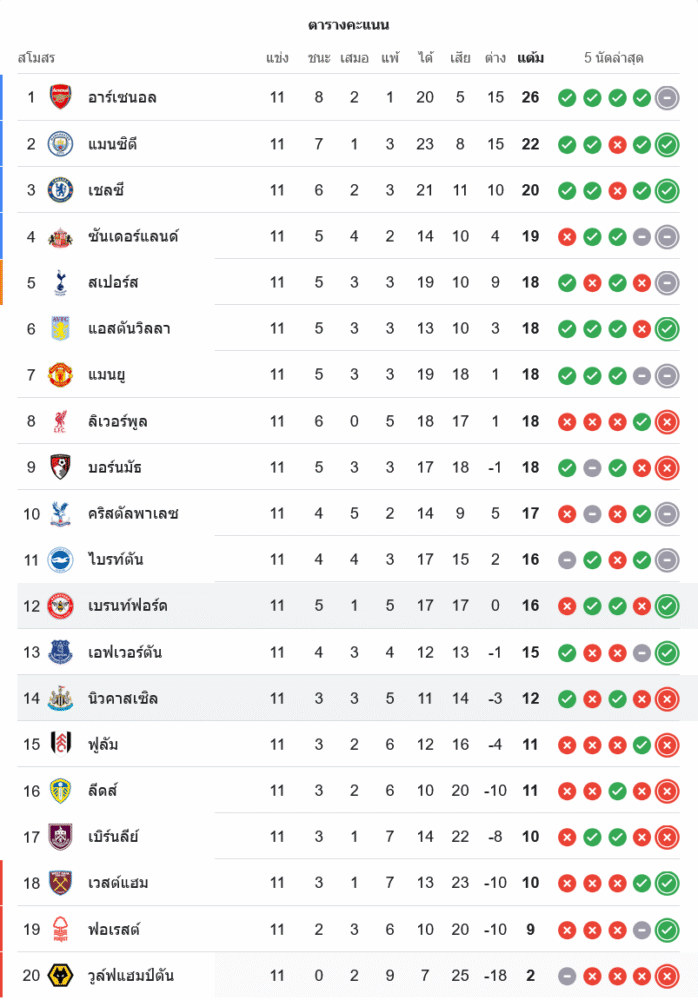Click Arsenal's latest match draw indicator
The height and width of the screenshot is (1000, 698).
pyautogui.click(x=667, y=97)
